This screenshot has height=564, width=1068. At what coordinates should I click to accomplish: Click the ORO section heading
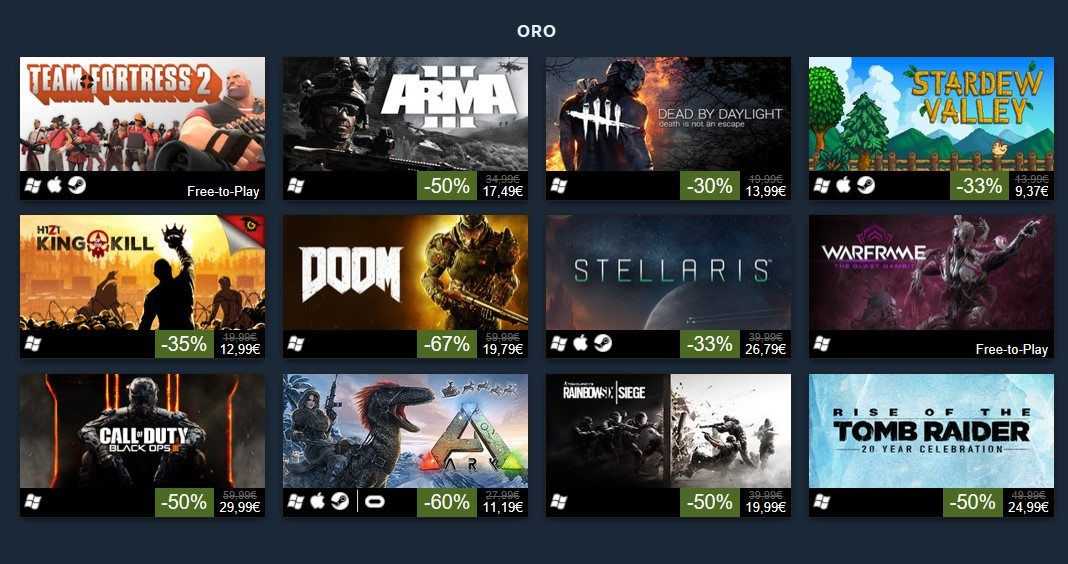pyautogui.click(x=537, y=31)
